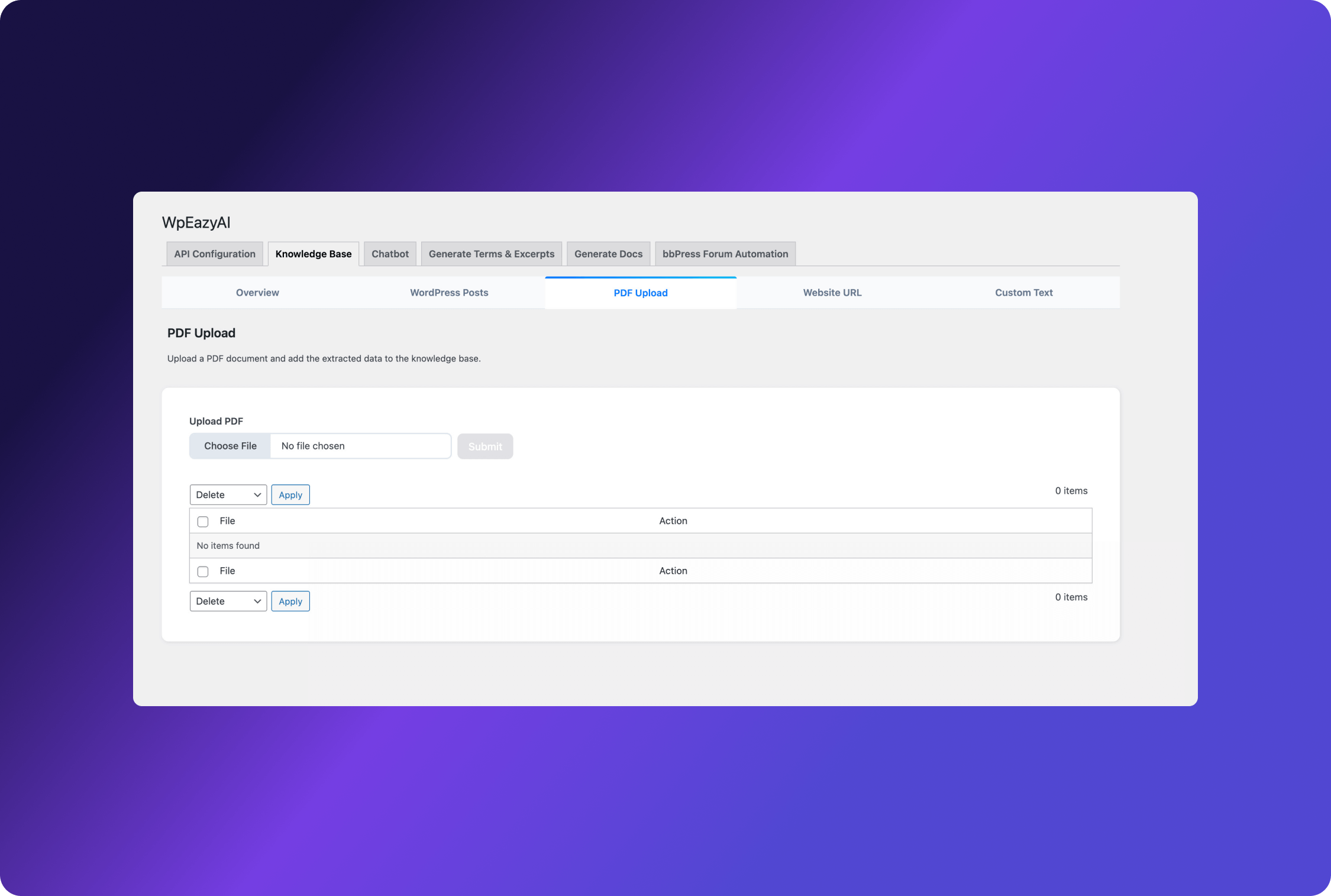Expand the bottom Delete bulk action dropdown
The height and width of the screenshot is (896, 1331).
(228, 601)
